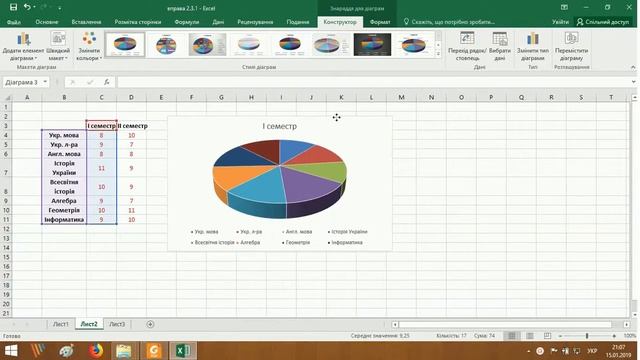
Task: Expand the chart styles gallery
Action: 438,53
